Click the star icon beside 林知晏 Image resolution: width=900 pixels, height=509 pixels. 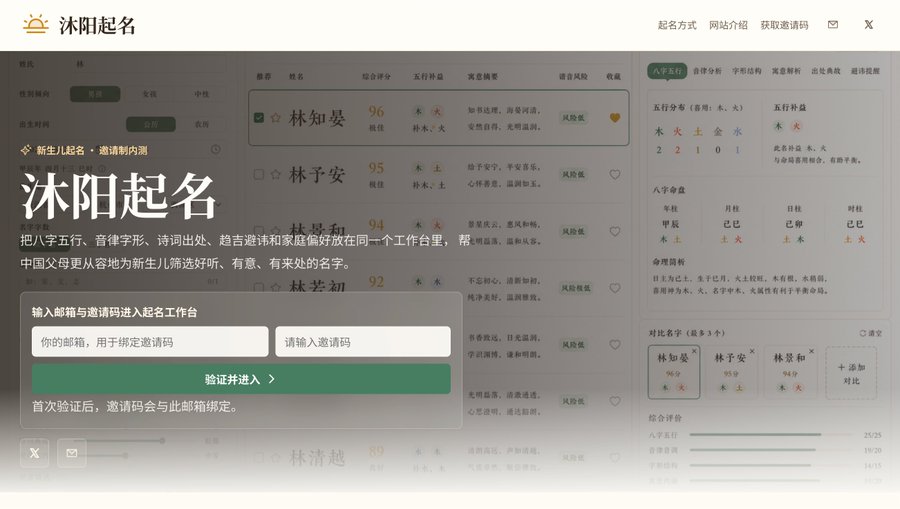pos(276,118)
